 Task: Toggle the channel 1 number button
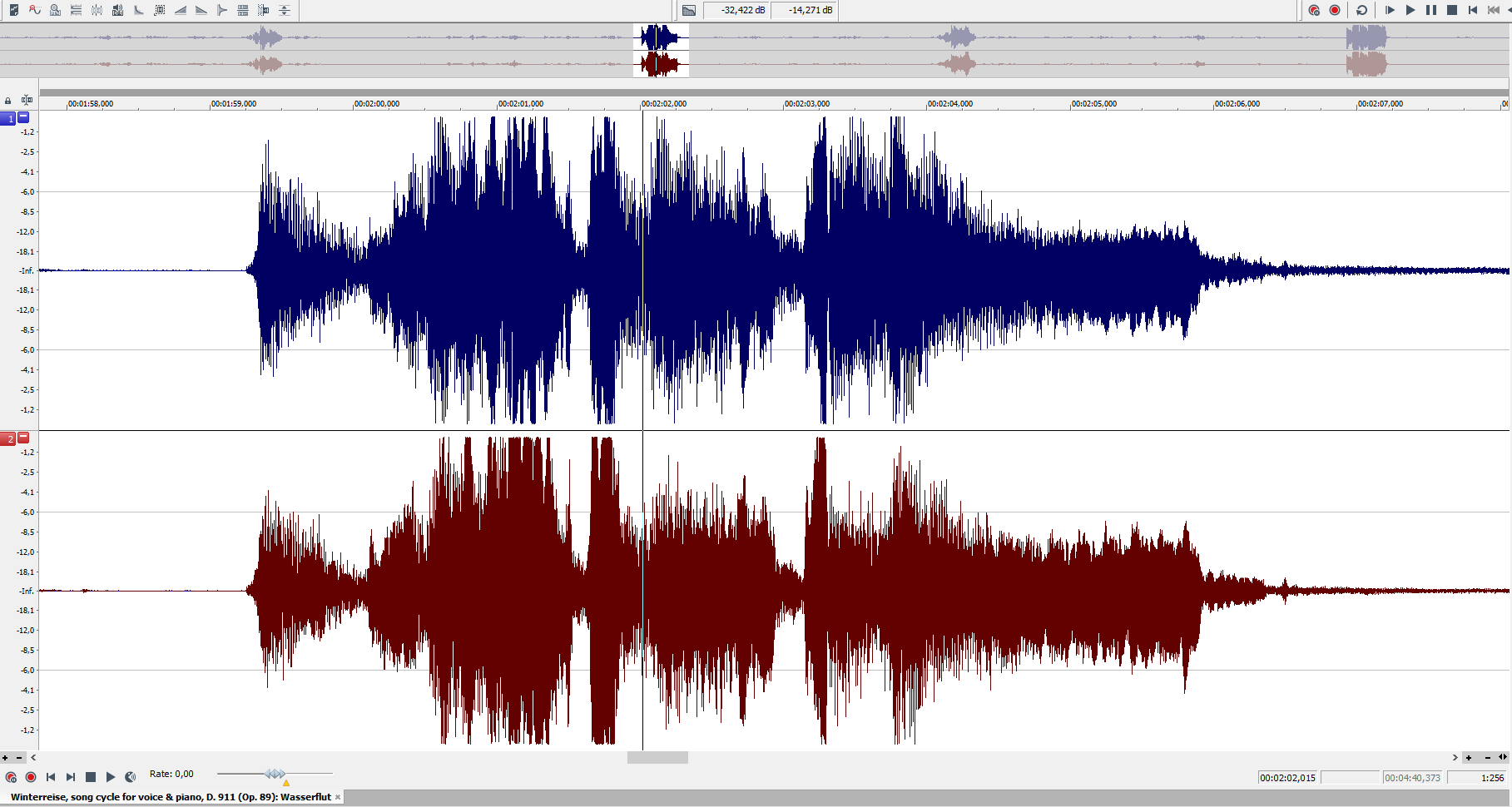tap(8, 118)
